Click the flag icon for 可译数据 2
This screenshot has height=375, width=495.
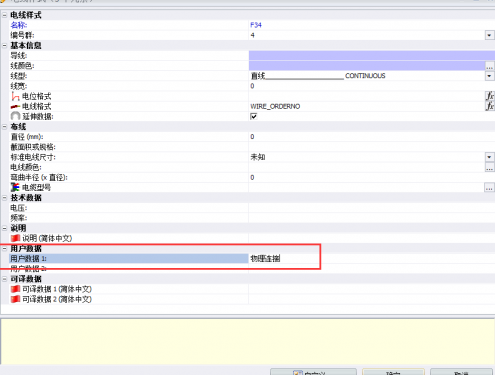coord(15,299)
